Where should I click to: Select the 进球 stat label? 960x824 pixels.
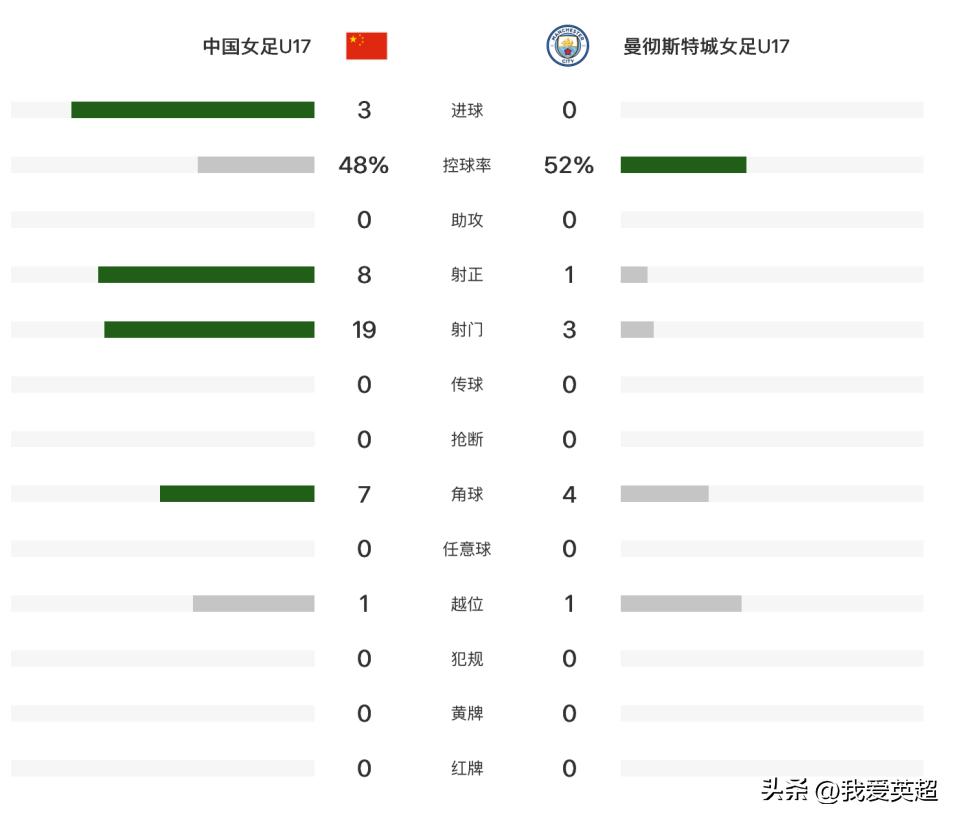467,110
